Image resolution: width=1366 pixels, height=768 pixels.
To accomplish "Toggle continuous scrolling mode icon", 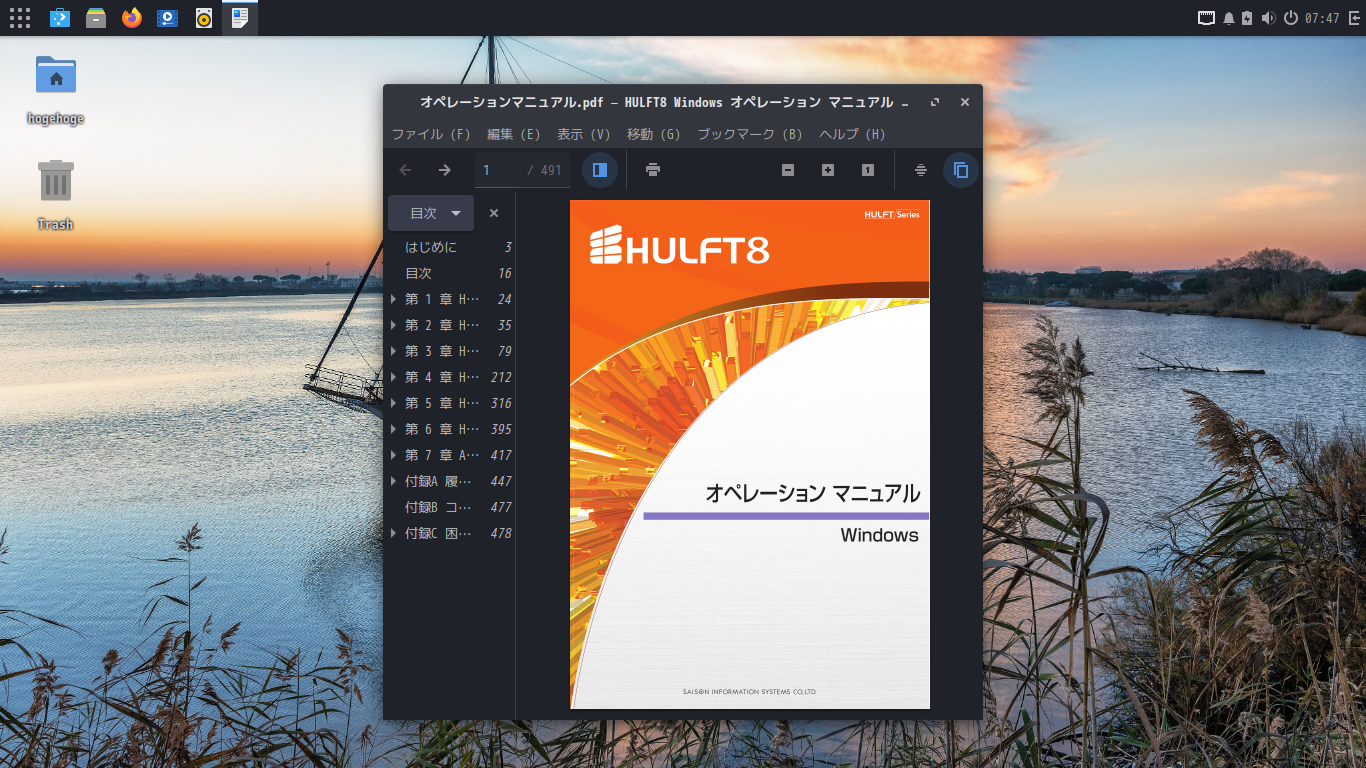I will tap(921, 170).
